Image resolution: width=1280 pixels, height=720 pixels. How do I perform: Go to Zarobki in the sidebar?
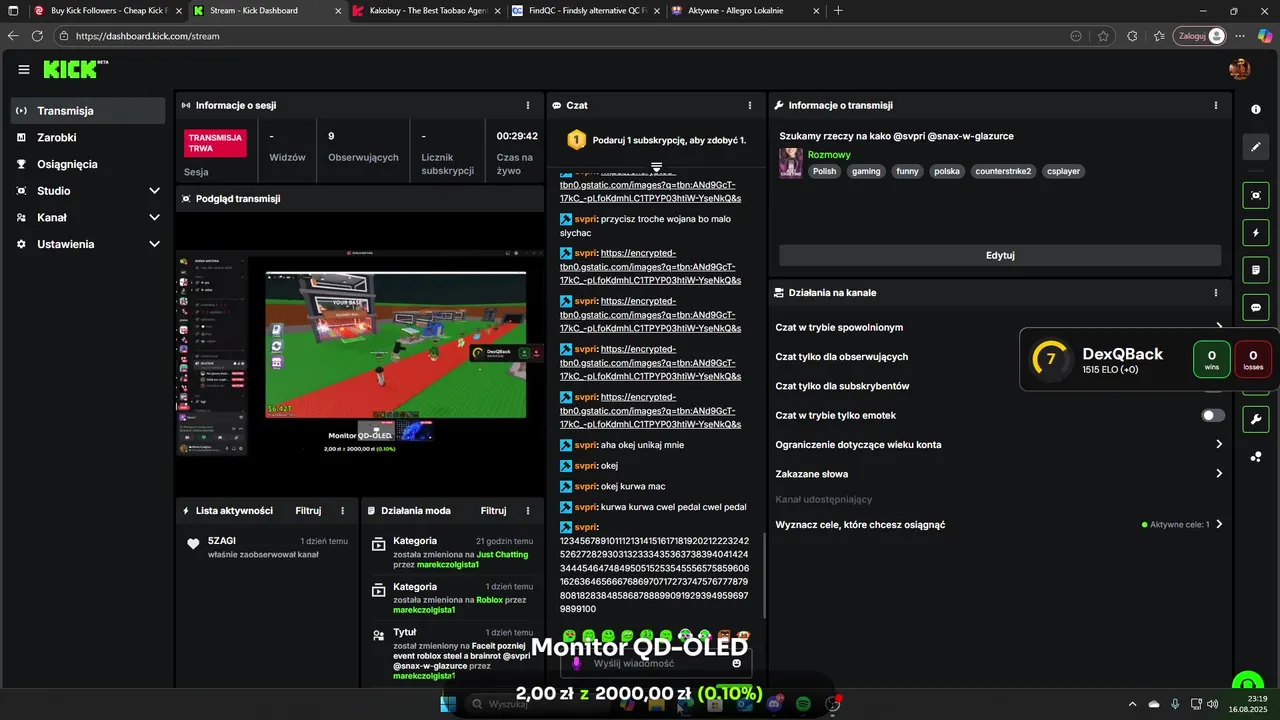point(88,137)
